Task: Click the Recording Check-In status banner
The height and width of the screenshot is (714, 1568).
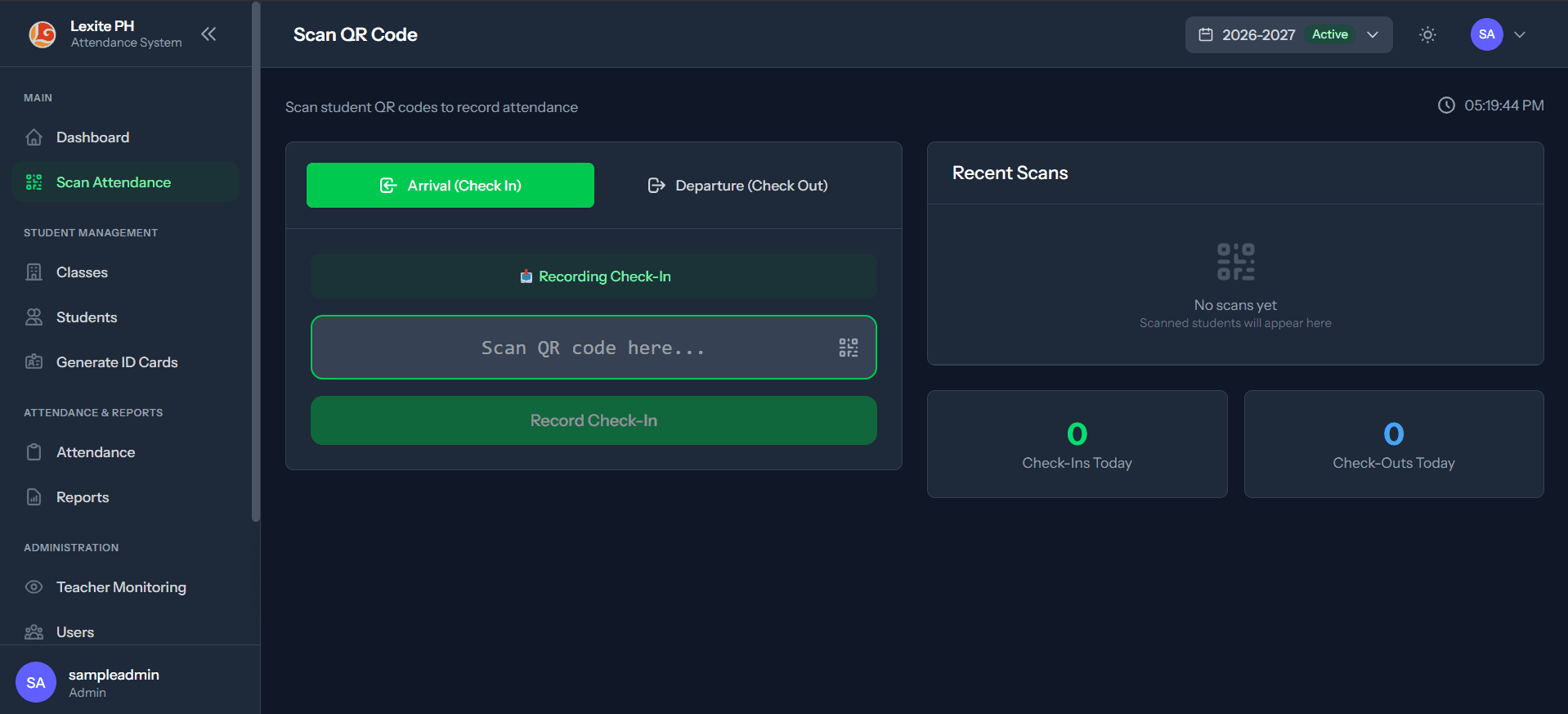Action: pyautogui.click(x=594, y=276)
